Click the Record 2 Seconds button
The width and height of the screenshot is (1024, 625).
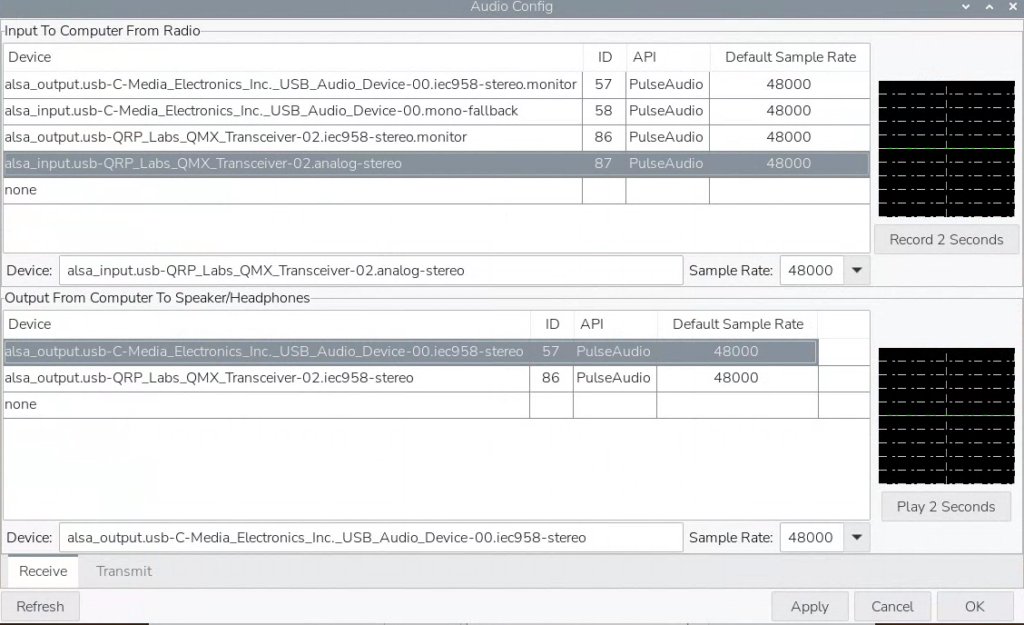946,240
